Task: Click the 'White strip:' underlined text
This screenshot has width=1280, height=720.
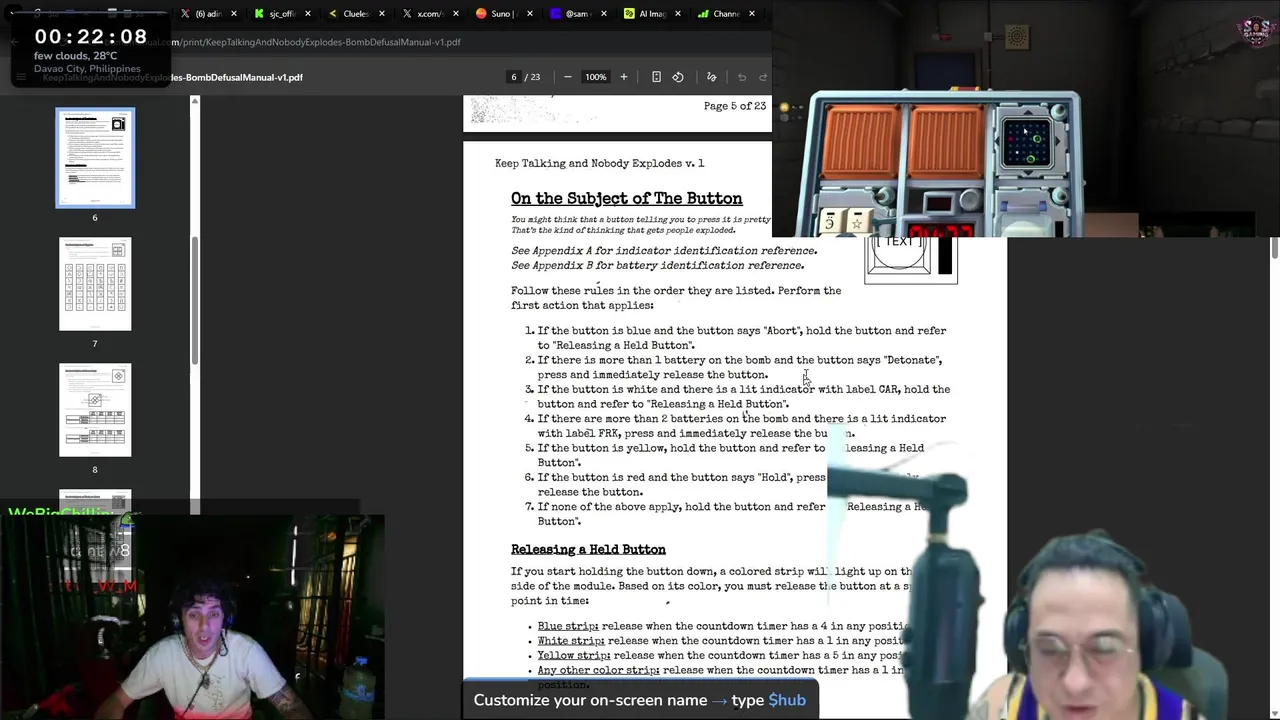Action: (571, 641)
